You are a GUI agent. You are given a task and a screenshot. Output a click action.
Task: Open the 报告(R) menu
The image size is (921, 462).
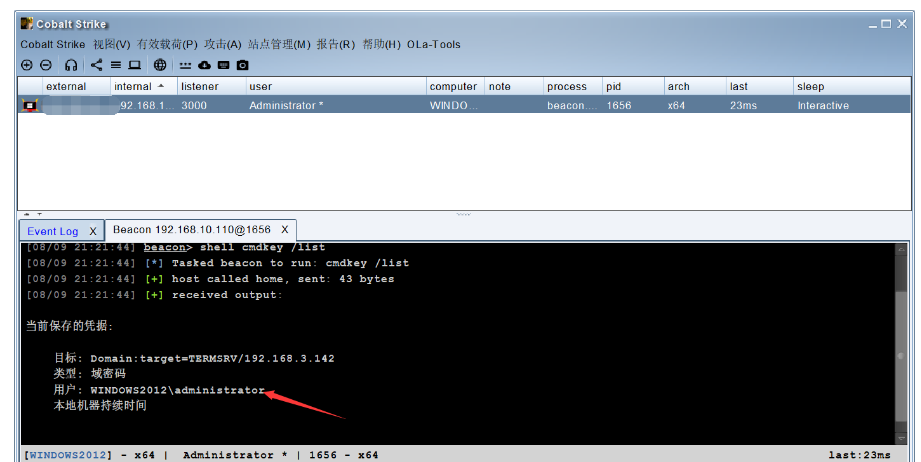pos(335,45)
